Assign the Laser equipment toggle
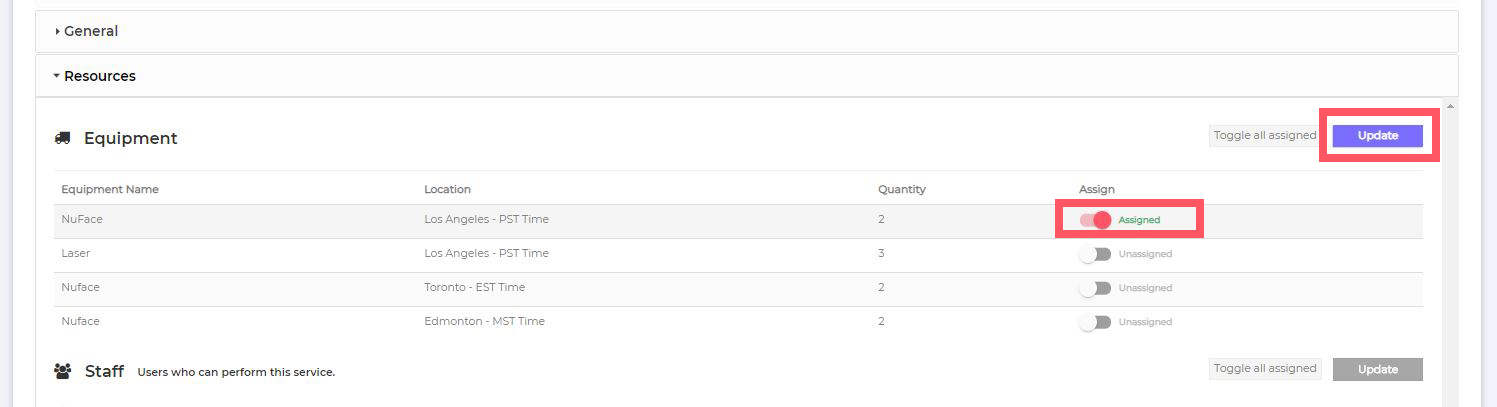The image size is (1497, 407). 1096,254
